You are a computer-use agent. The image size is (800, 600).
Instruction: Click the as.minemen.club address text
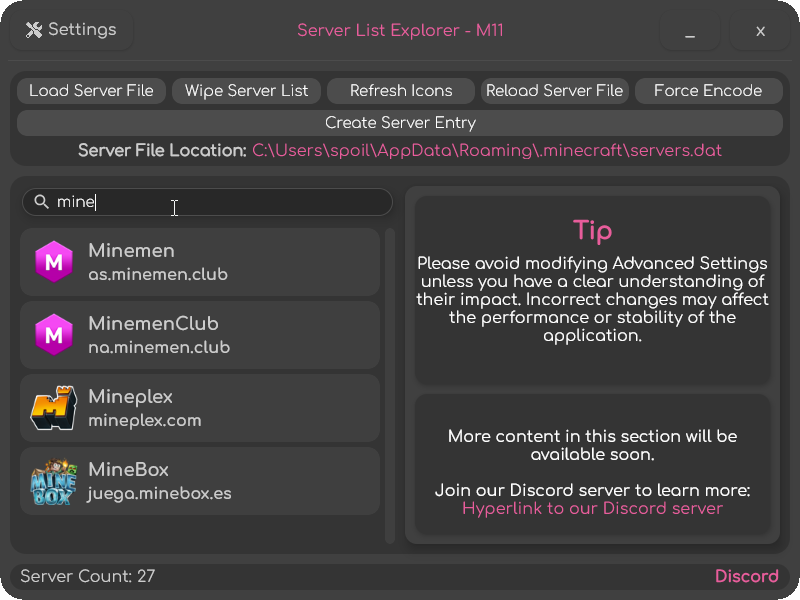158,274
